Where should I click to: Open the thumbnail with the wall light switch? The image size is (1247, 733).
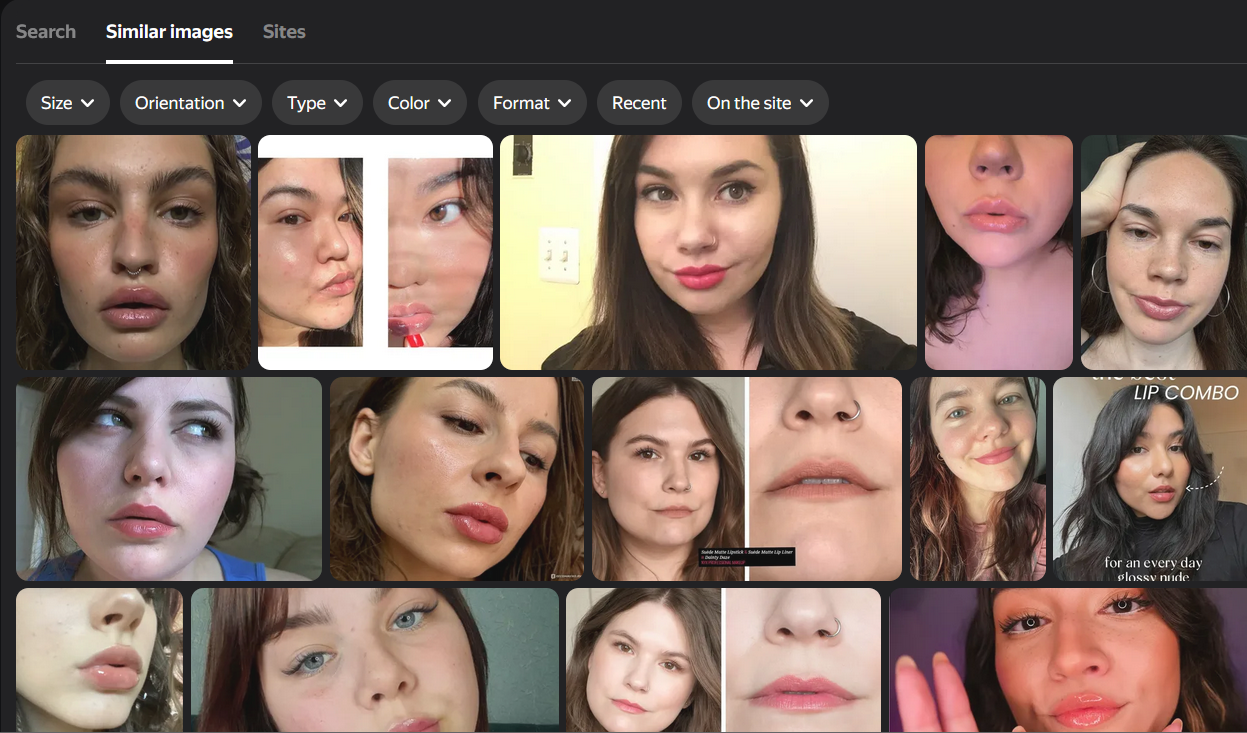(x=708, y=252)
